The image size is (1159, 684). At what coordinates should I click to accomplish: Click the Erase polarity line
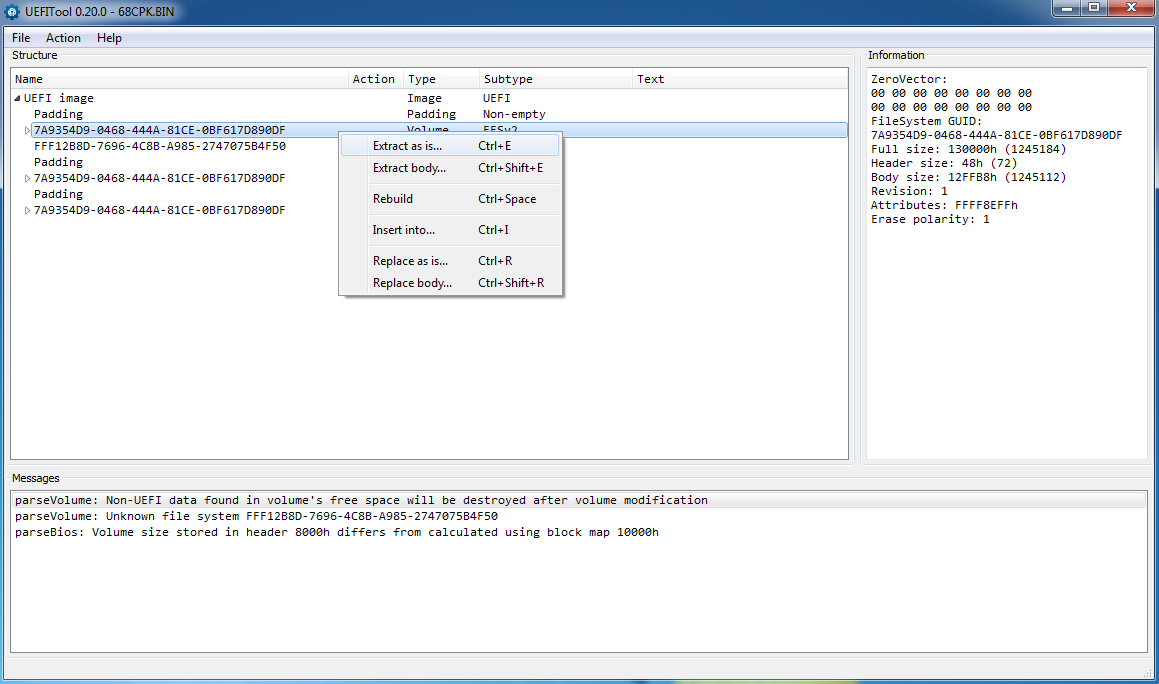930,220
